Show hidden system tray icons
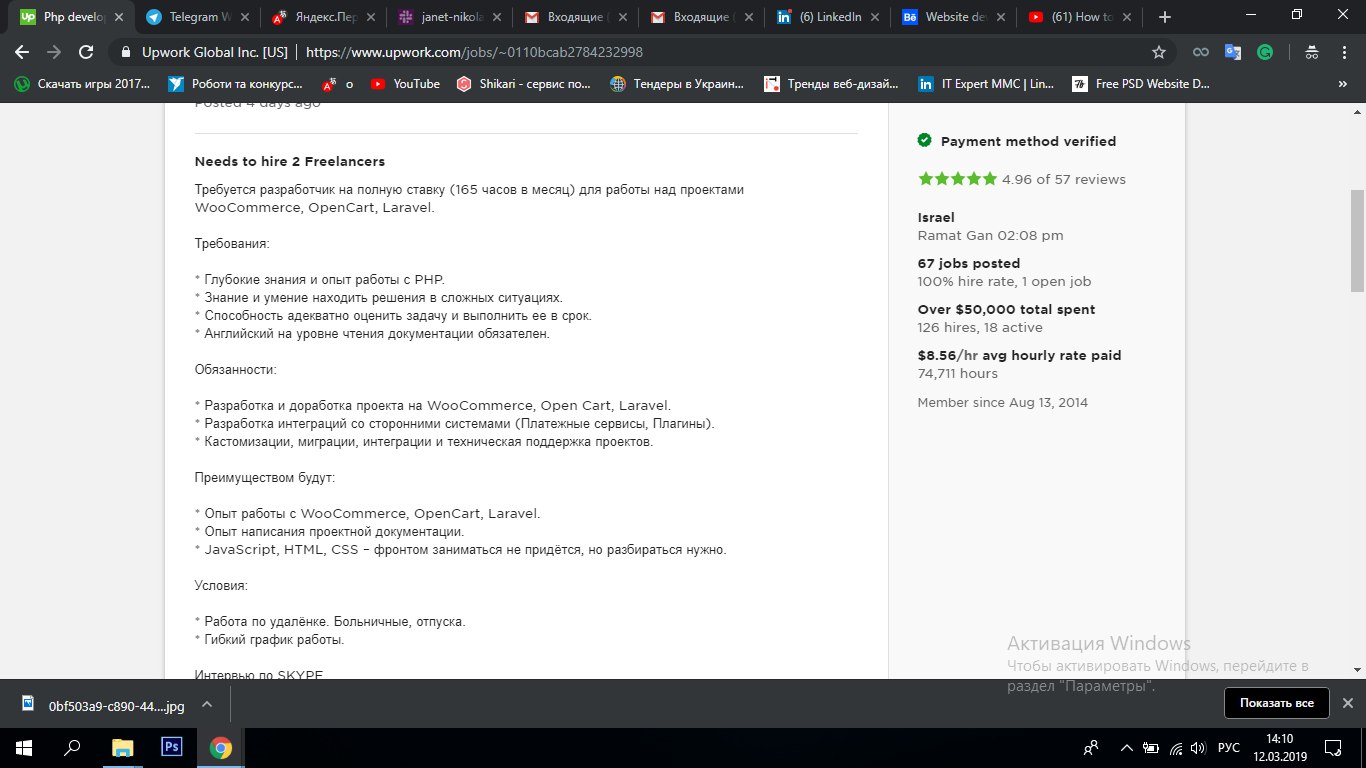 coord(1127,748)
